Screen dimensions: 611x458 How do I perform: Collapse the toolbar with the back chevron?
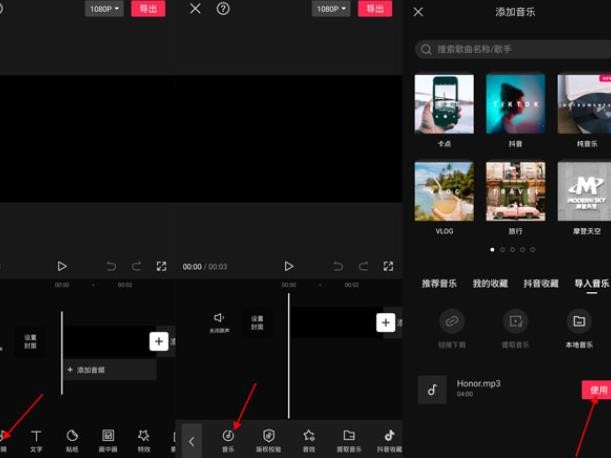190,440
